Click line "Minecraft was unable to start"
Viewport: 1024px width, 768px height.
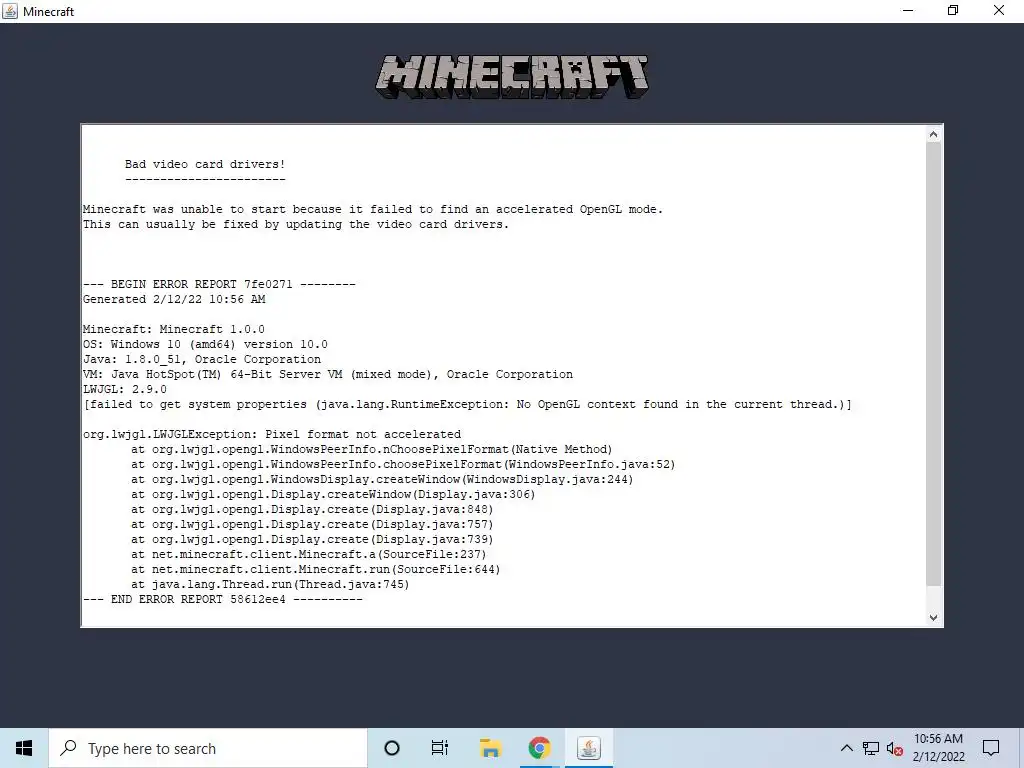coord(373,210)
